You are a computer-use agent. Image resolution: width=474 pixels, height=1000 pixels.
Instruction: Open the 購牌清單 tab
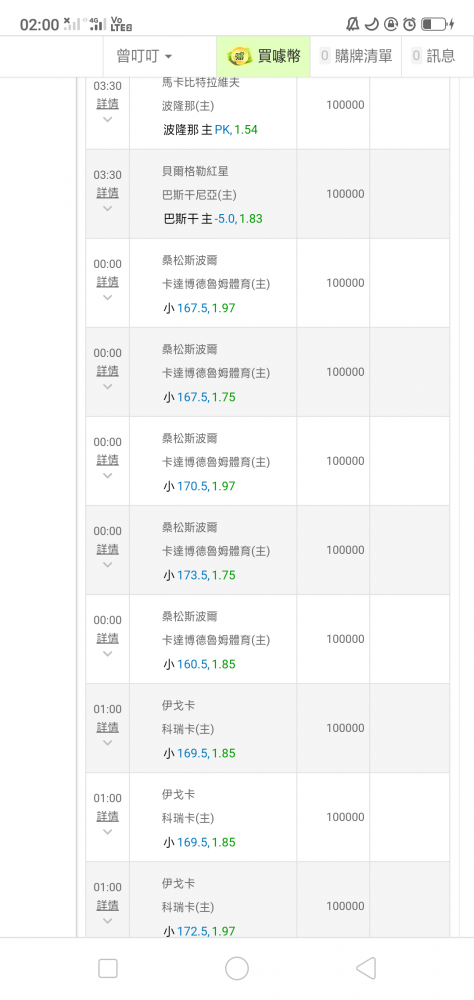click(x=356, y=56)
